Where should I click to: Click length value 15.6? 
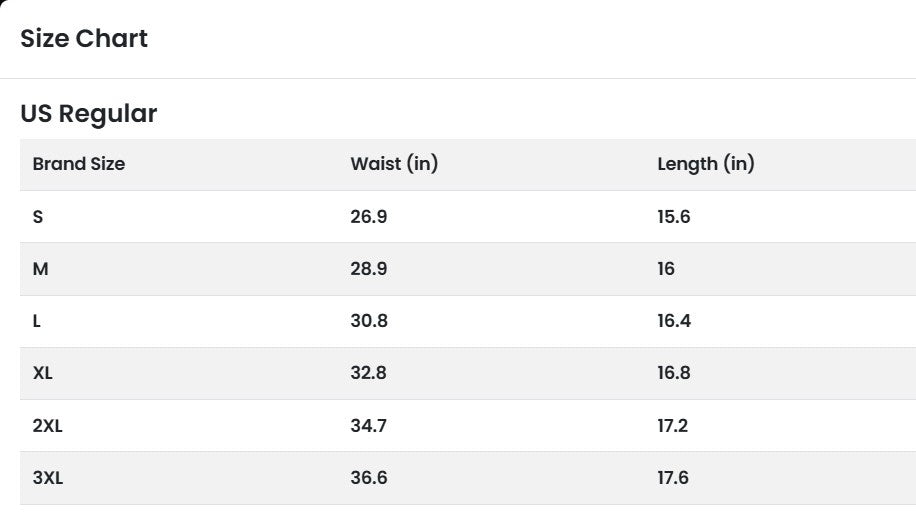(x=673, y=217)
